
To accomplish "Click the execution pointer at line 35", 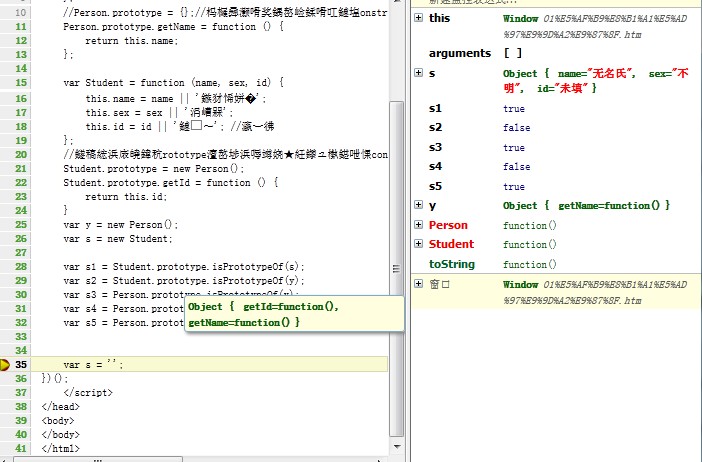I will [x=4, y=364].
